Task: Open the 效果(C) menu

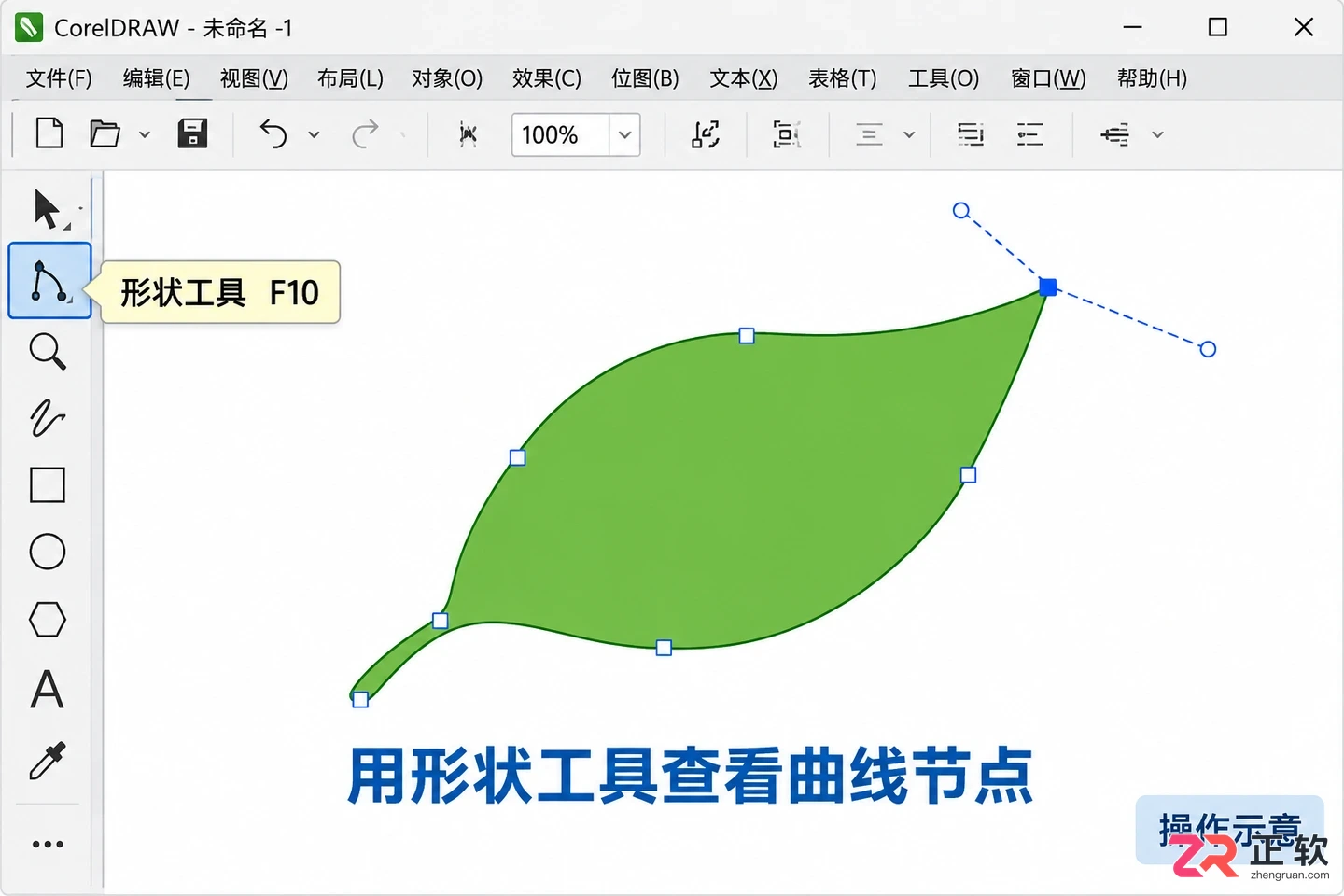Action: coord(547,78)
